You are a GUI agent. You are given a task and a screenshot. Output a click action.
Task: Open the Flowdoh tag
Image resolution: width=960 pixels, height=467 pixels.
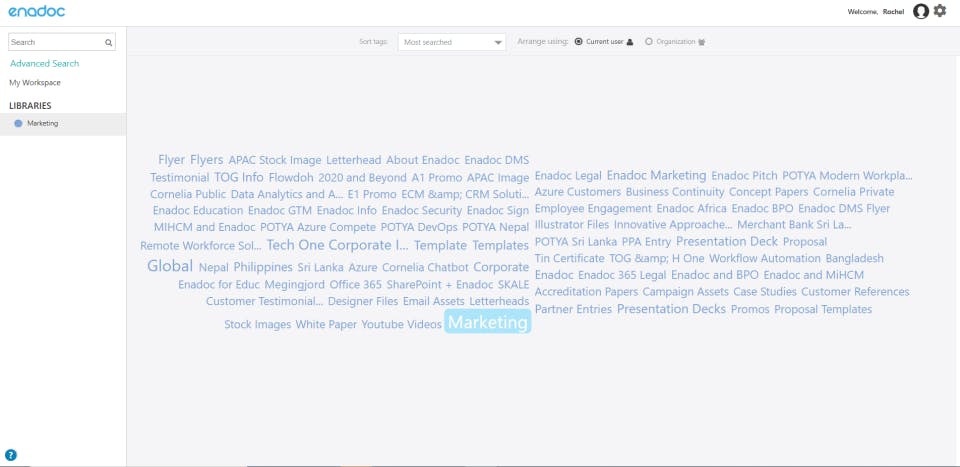[291, 177]
